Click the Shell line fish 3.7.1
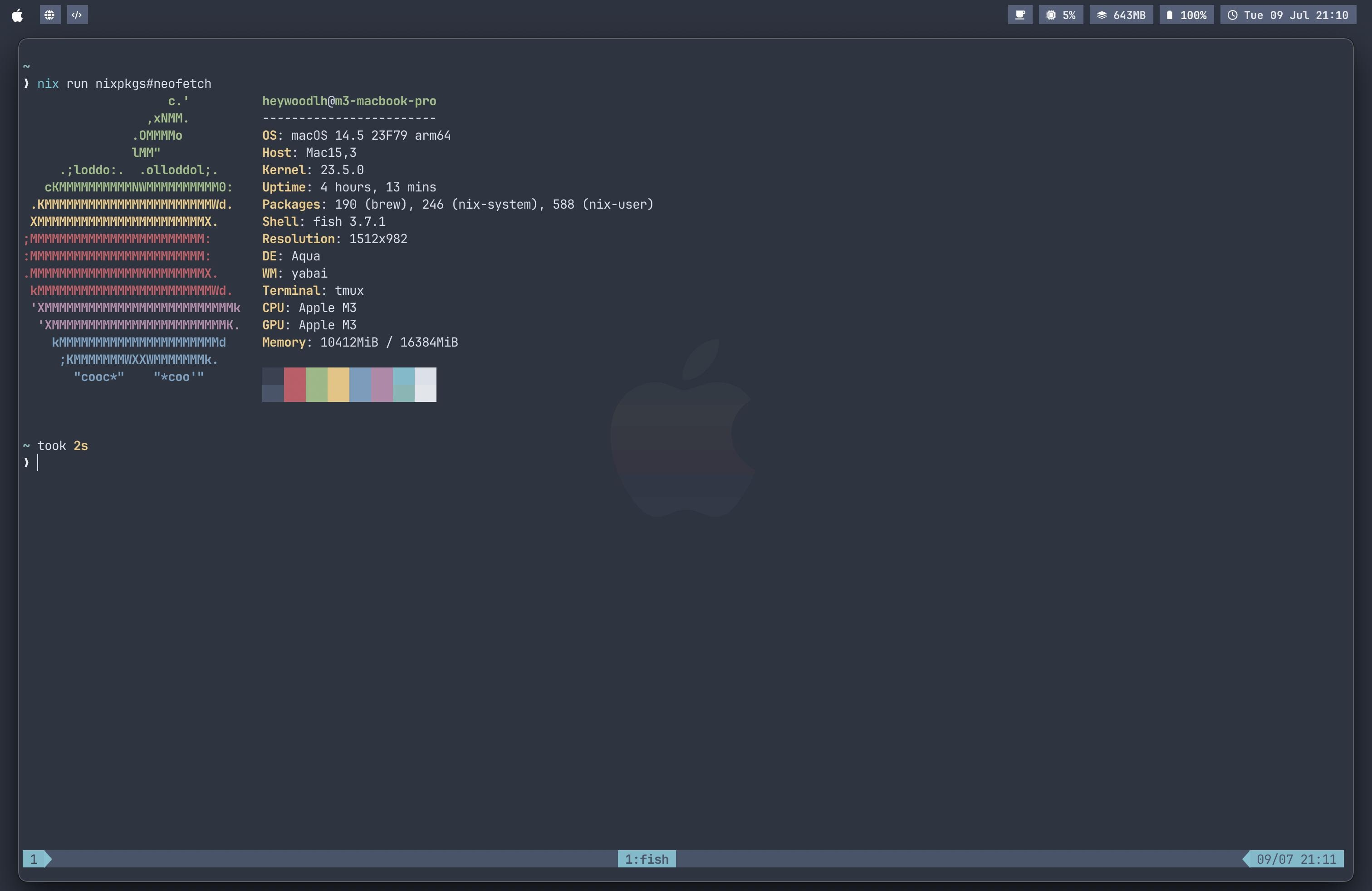 click(324, 222)
